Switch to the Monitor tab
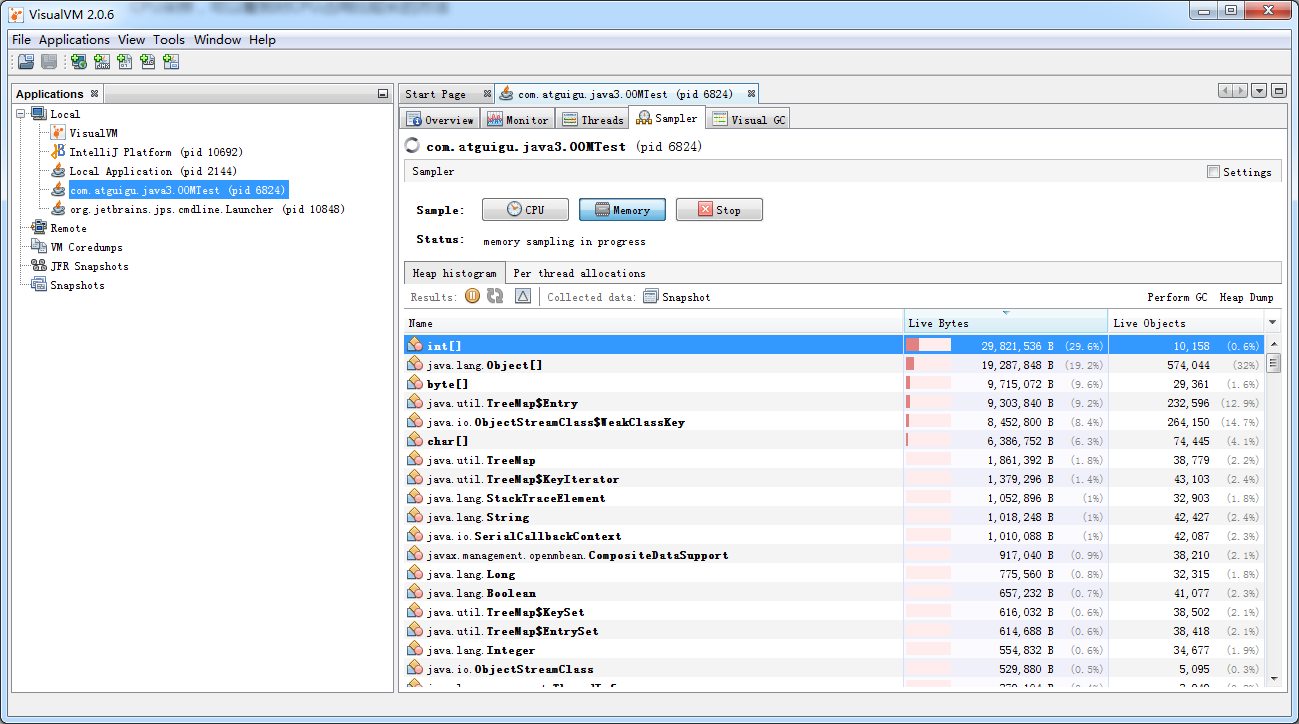Screen dimensions: 1299x724 pos(518,119)
